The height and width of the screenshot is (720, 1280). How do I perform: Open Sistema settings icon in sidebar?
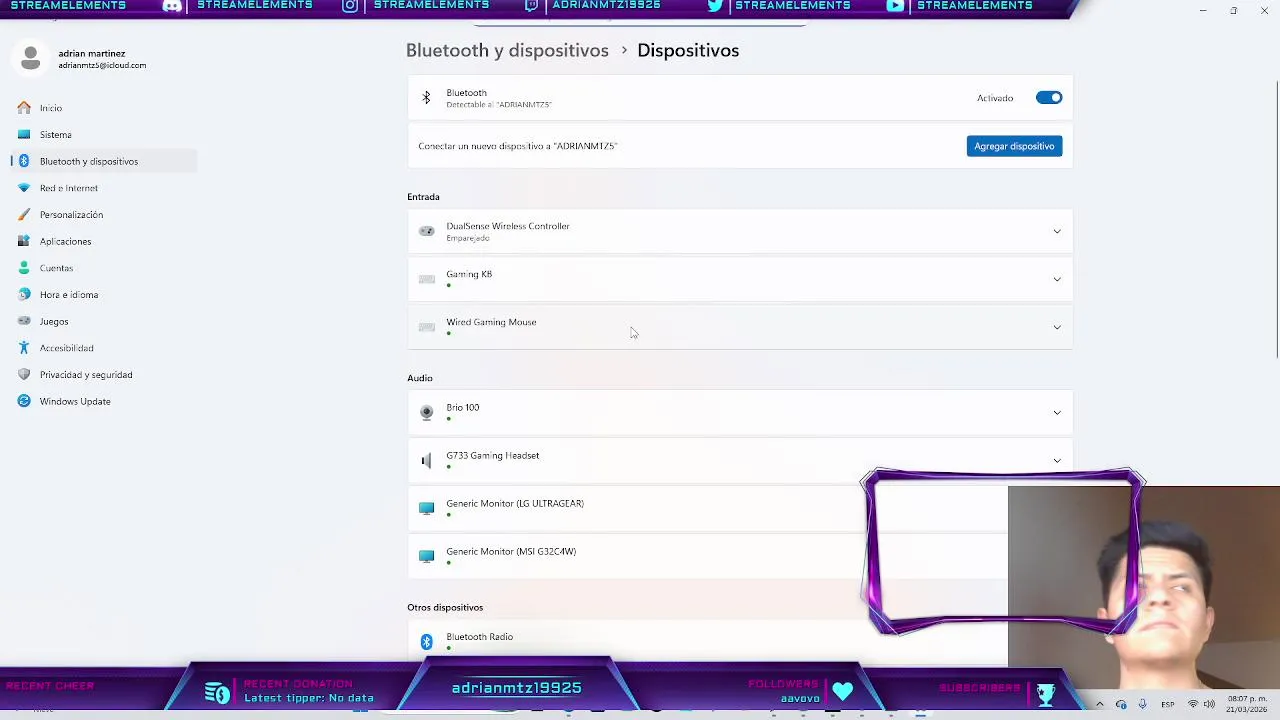click(24, 134)
